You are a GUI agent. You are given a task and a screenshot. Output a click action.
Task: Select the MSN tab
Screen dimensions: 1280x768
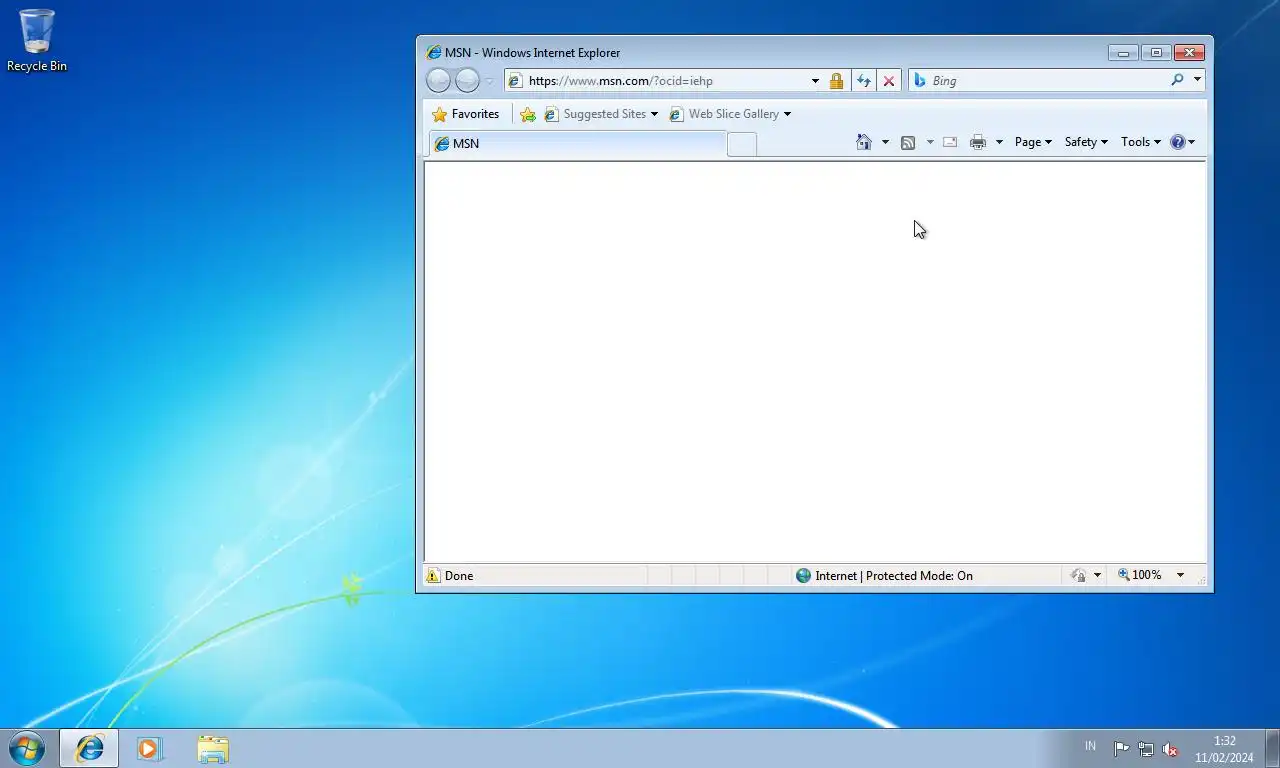click(577, 144)
